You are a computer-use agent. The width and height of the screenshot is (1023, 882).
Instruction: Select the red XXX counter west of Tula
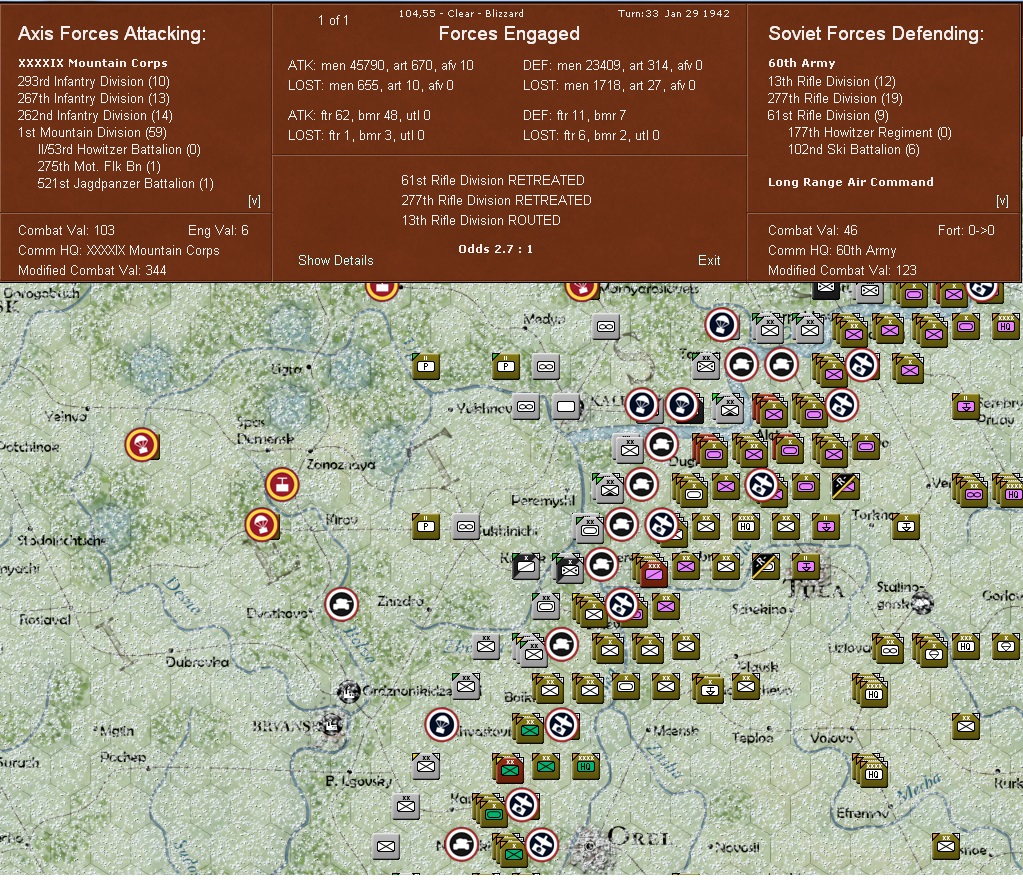point(652,572)
